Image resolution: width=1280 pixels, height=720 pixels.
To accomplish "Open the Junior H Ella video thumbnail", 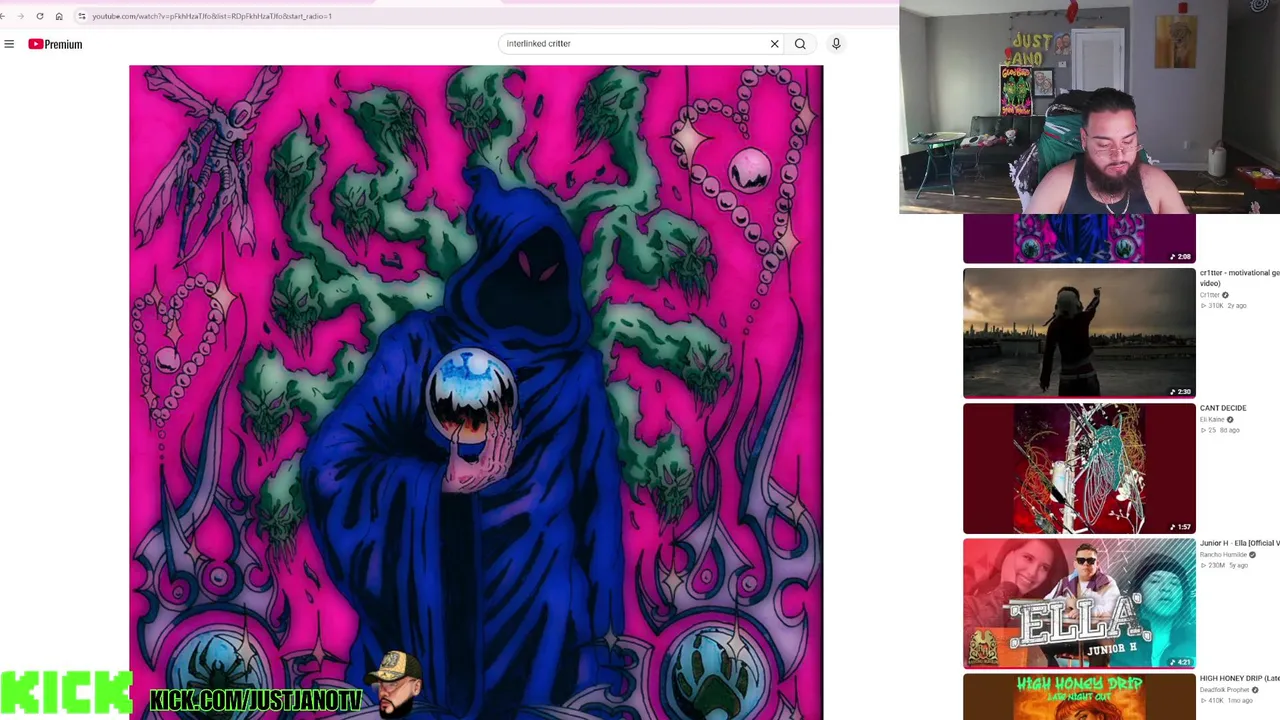I will click(1079, 603).
